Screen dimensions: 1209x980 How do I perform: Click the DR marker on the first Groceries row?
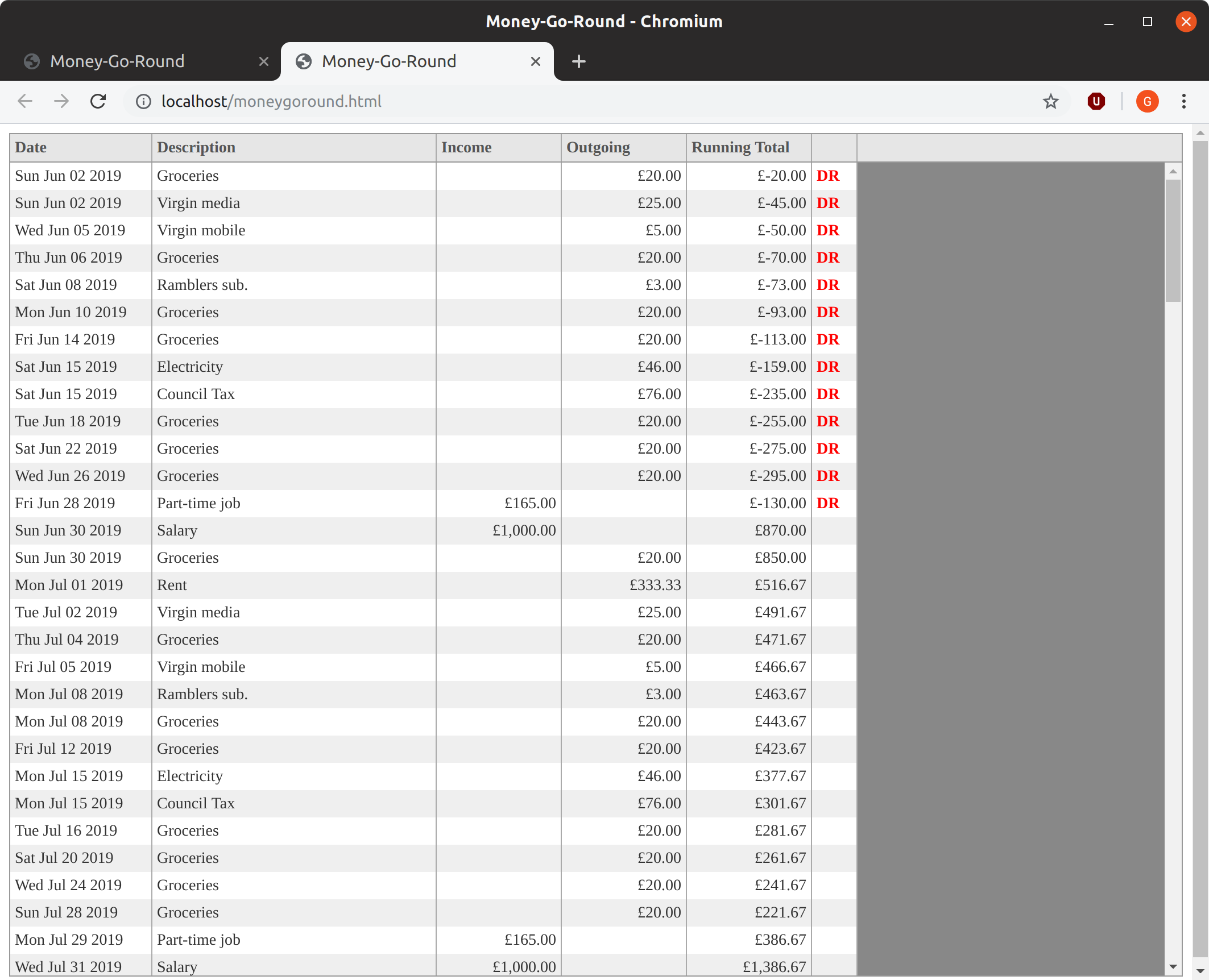(828, 176)
